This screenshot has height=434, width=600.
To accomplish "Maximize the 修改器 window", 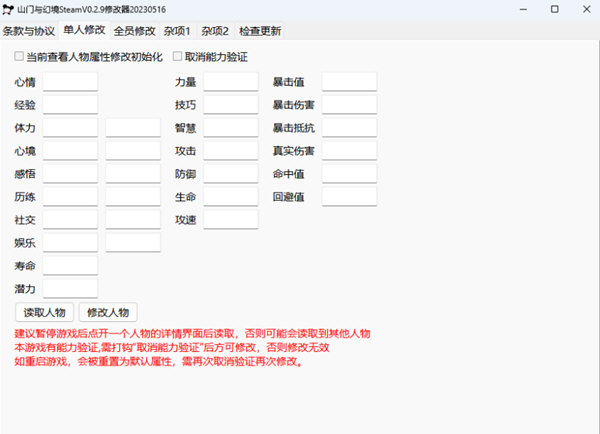I will coord(554,9).
